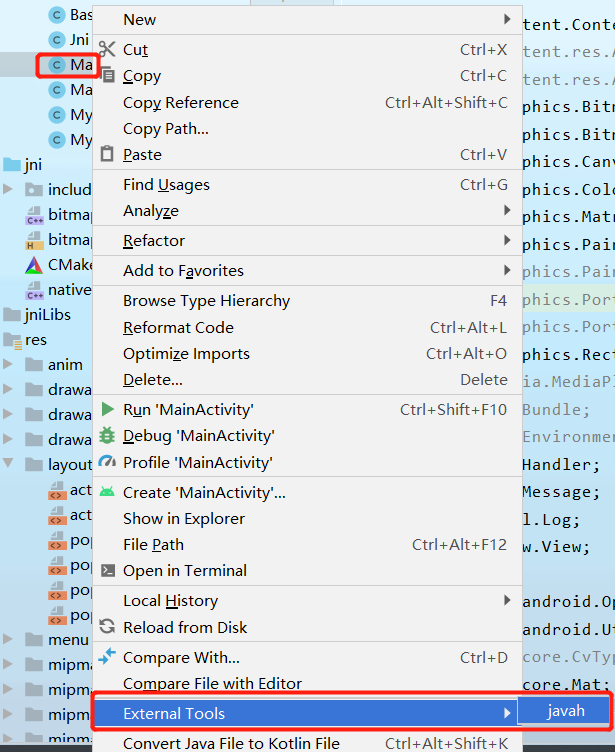Select the Copy menu entry
615x752 pixels.
(x=307, y=76)
